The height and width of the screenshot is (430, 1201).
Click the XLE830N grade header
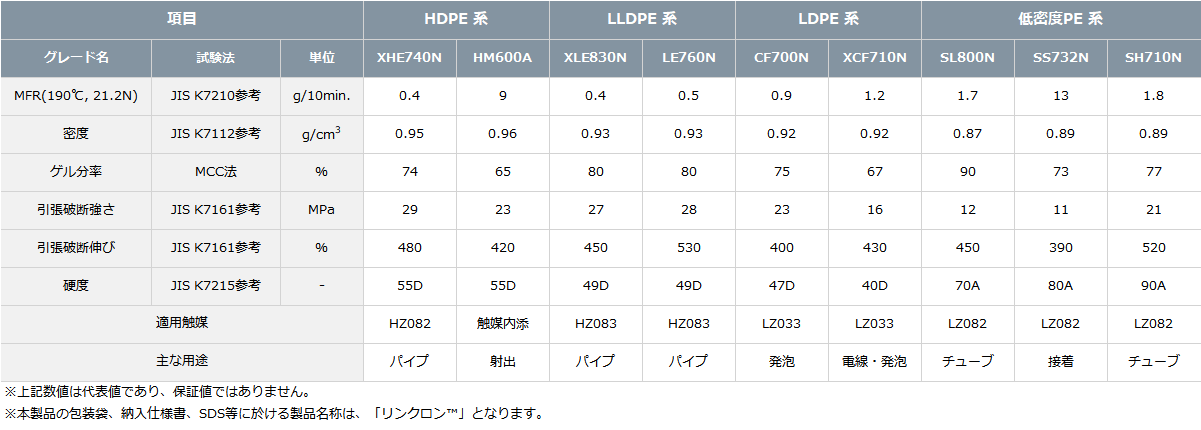[x=596, y=58]
